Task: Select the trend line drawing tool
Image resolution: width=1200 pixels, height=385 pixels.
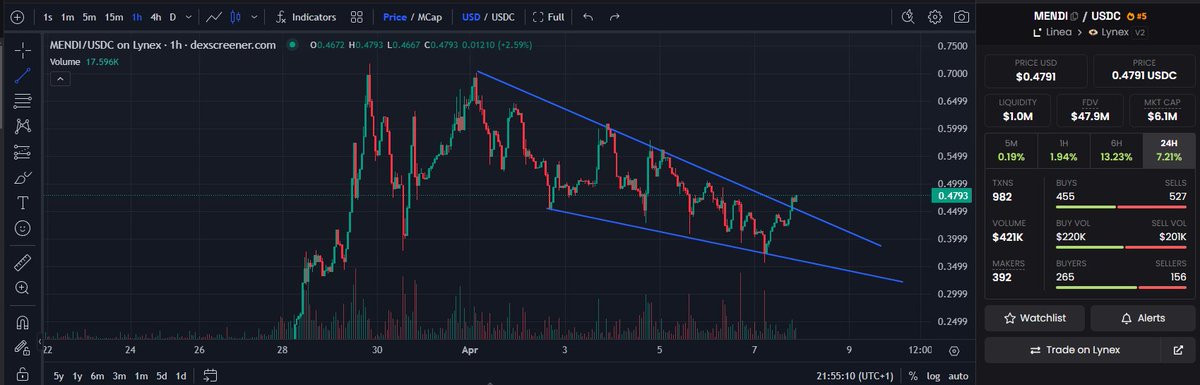Action: coord(22,75)
